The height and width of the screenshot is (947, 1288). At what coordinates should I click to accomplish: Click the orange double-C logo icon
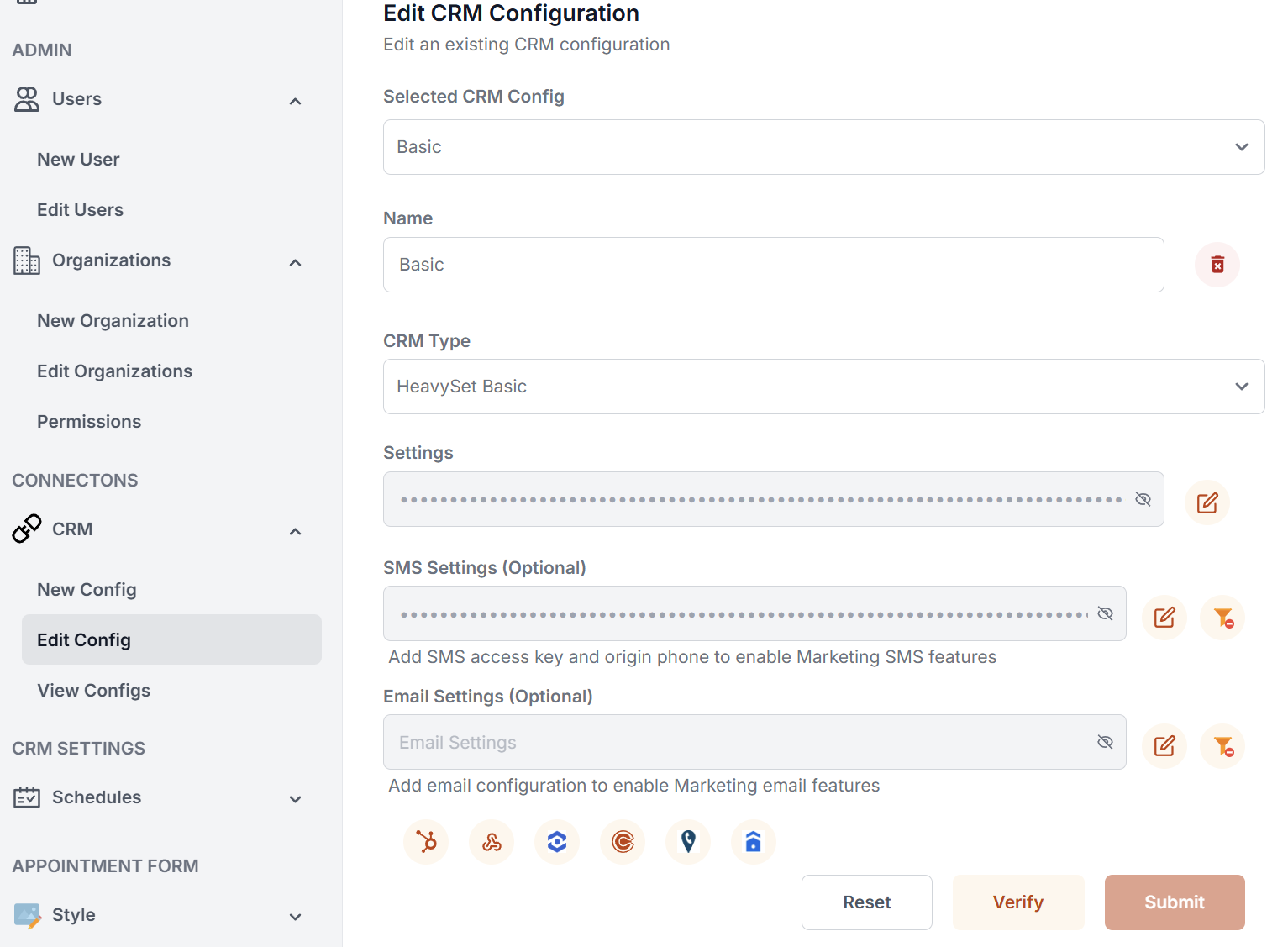pos(623,842)
